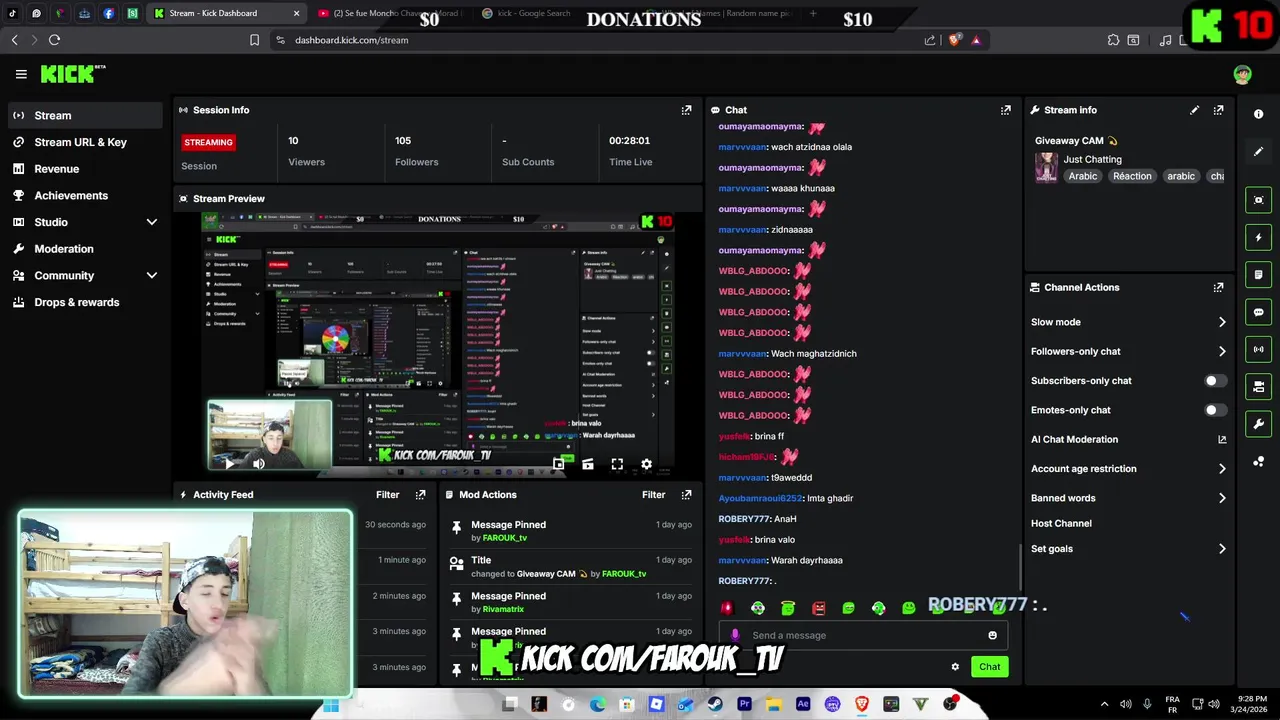Viewport: 1280px width, 720px height.
Task: Select the Arabic stream tag
Action: [1082, 176]
